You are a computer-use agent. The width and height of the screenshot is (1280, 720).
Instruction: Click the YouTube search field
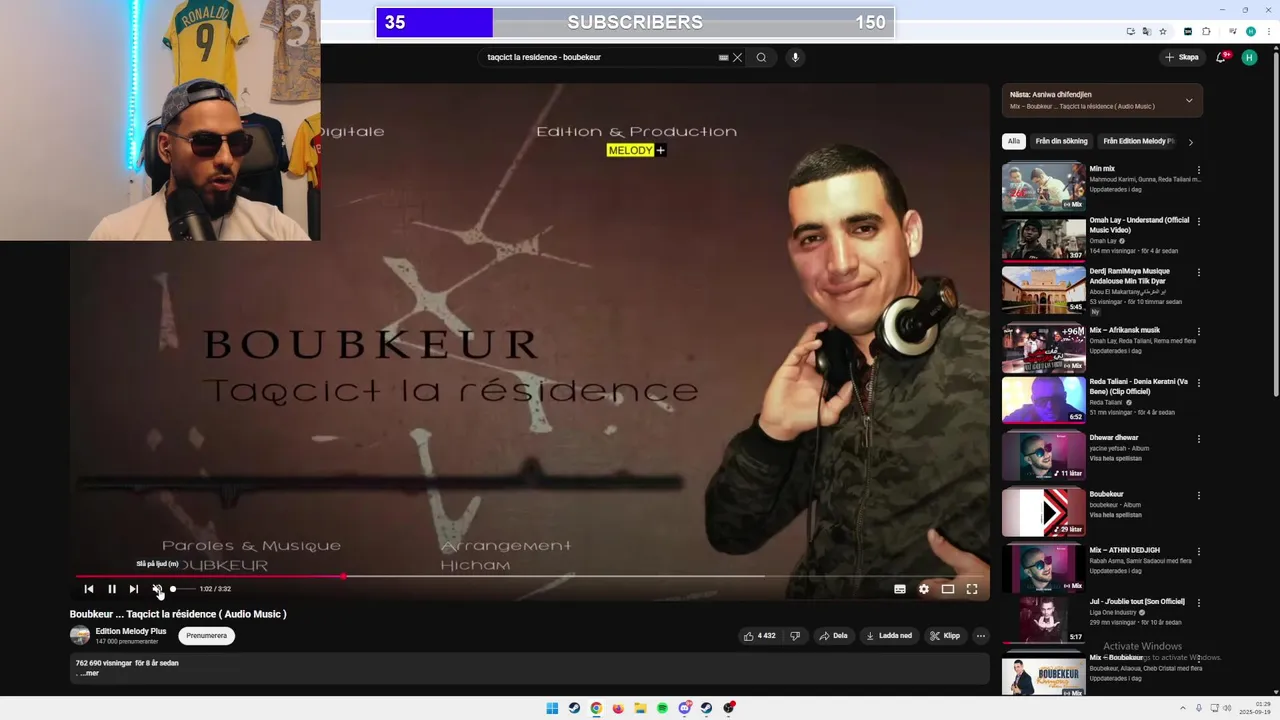point(600,57)
